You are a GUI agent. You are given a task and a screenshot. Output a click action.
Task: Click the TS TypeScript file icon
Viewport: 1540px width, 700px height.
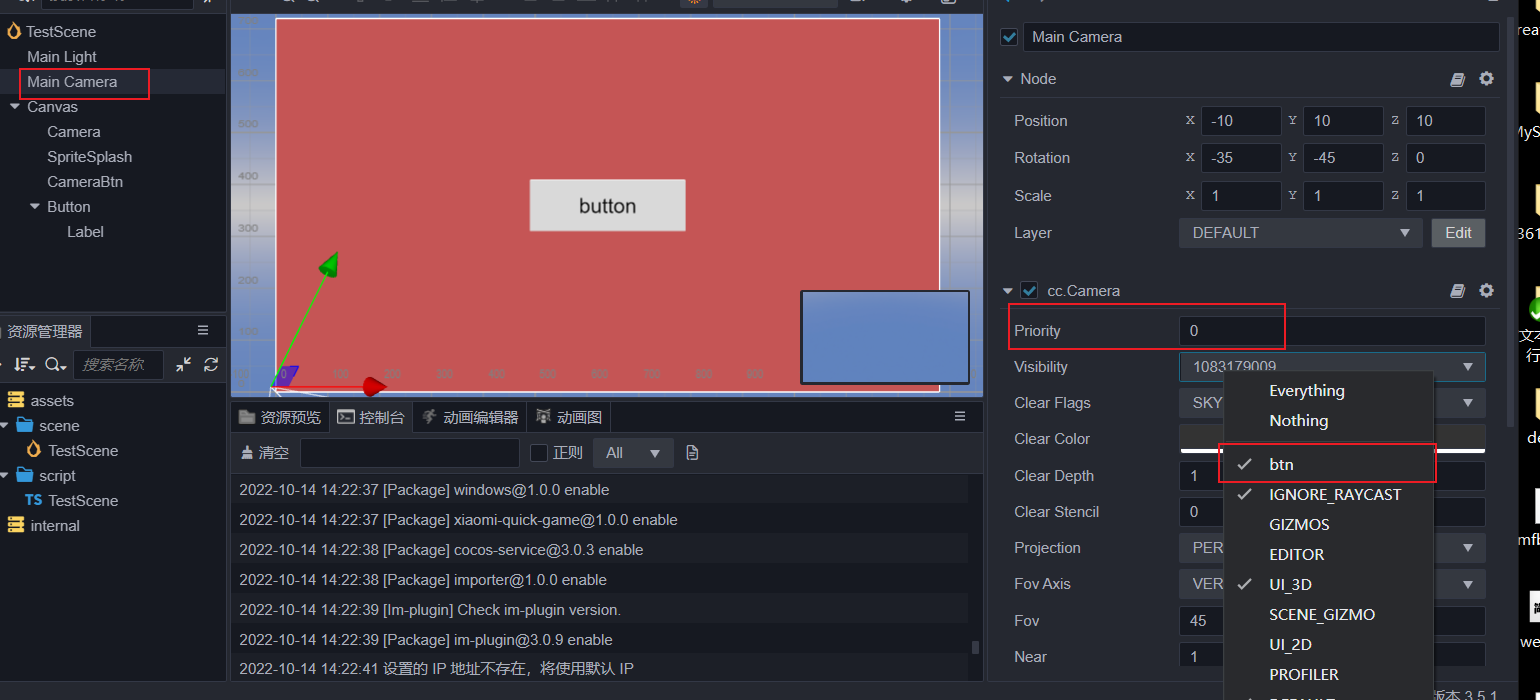(x=34, y=500)
